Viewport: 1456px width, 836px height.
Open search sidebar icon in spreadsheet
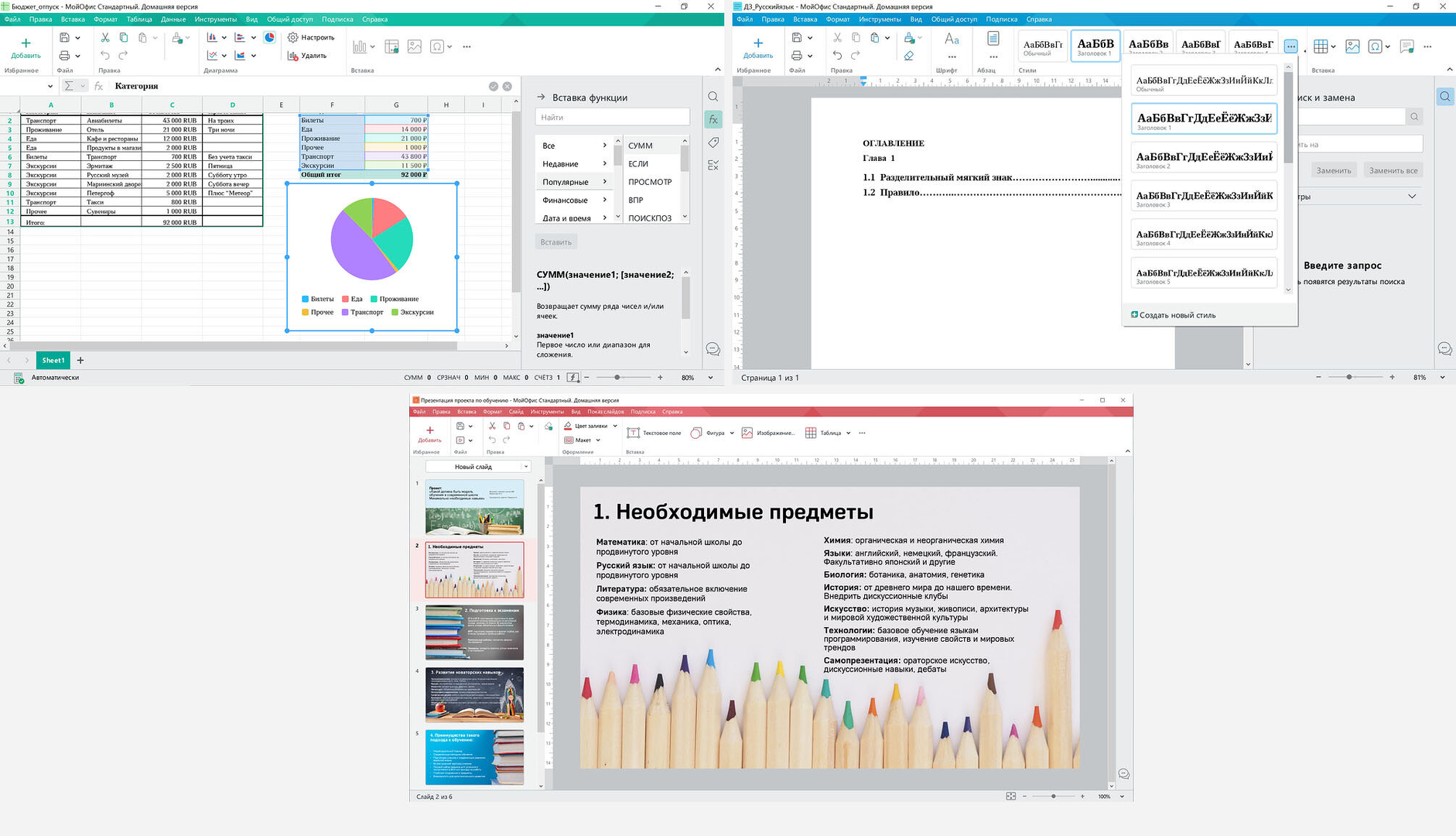713,97
